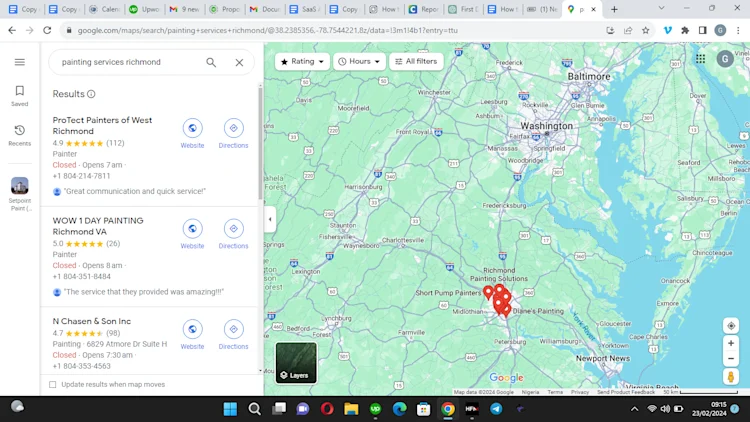This screenshot has width=750, height=422.
Task: Open the Chrome profile avatar
Action: click(720, 30)
